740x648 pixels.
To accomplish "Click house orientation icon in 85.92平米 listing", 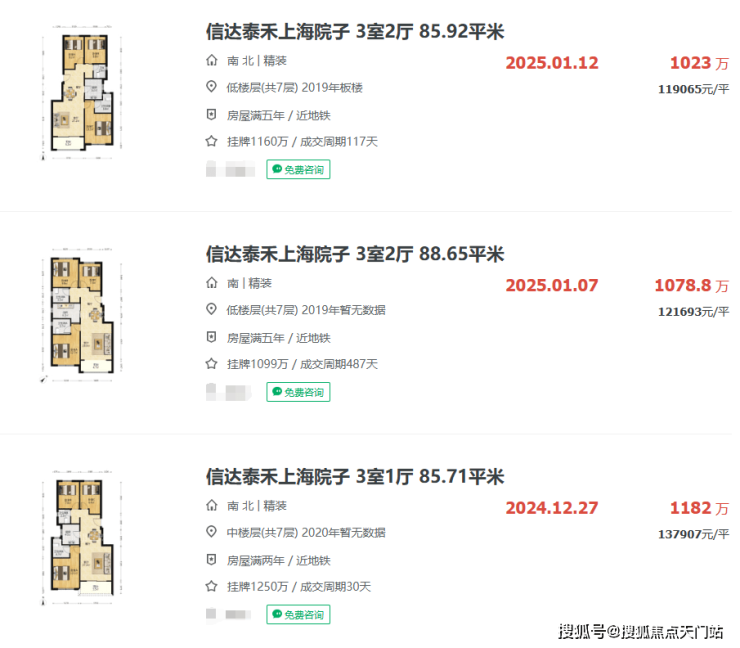I will point(211,60).
